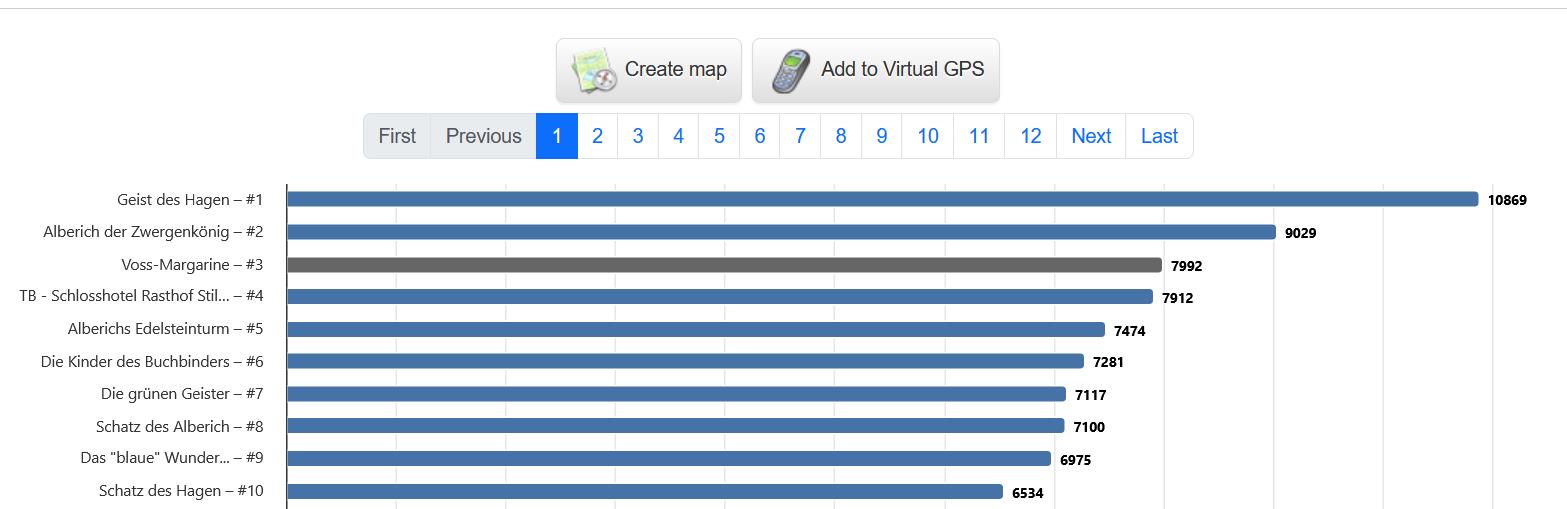Image resolution: width=1567 pixels, height=509 pixels.
Task: Select current page 1 in pagination
Action: (x=557, y=136)
